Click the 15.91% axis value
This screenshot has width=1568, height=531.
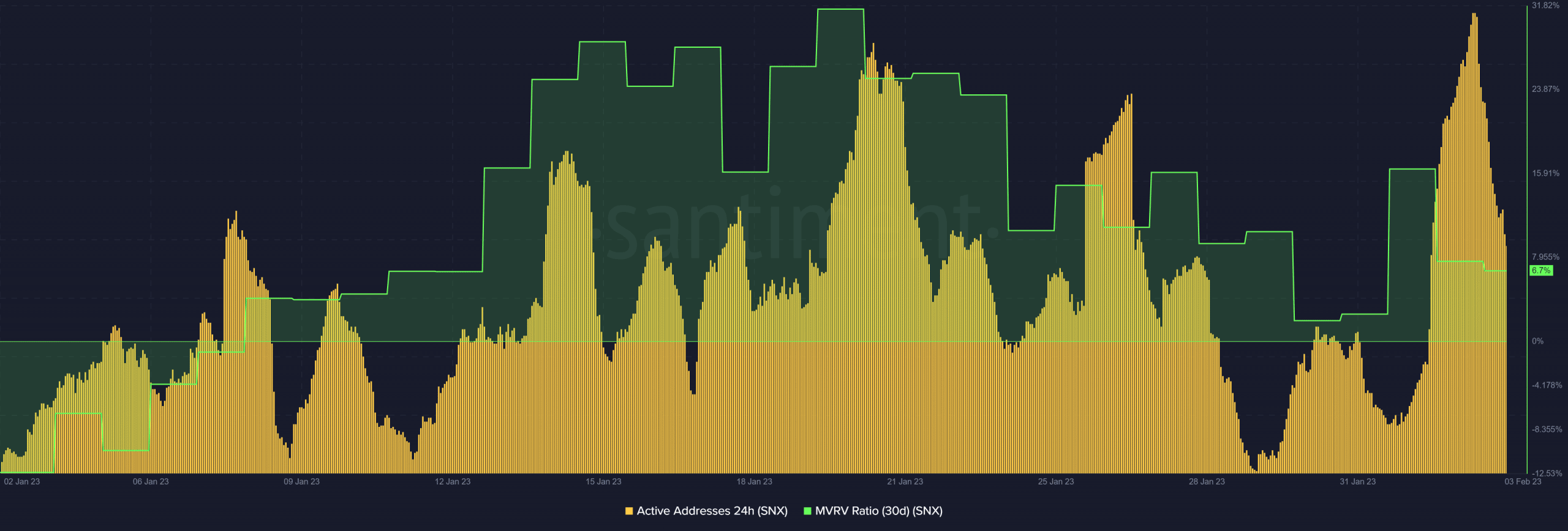tap(1545, 173)
